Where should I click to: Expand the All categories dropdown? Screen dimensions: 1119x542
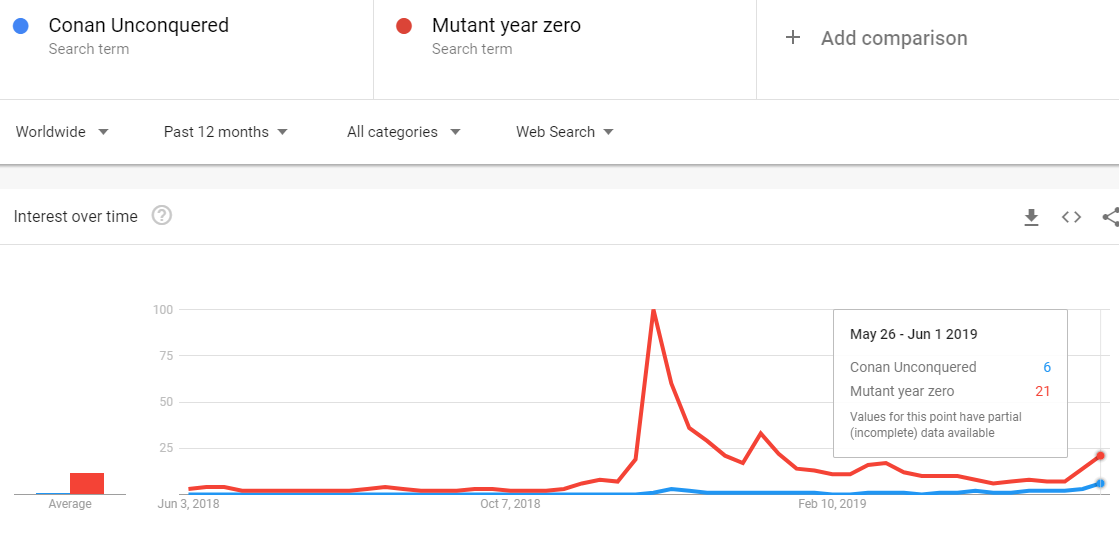click(x=404, y=132)
